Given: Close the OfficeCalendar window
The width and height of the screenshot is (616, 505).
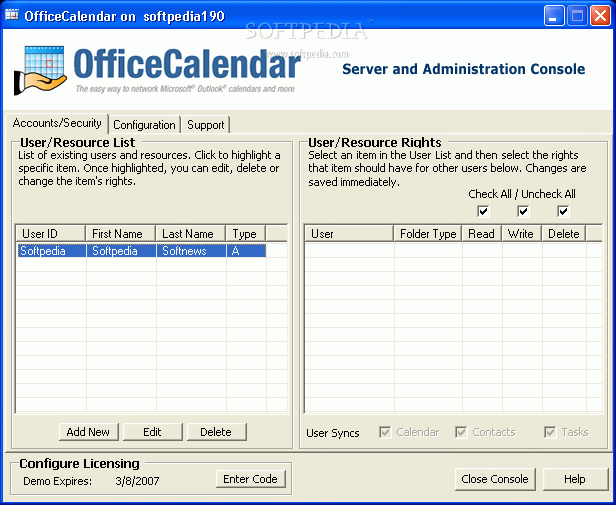Looking at the screenshot, I should click(600, 16).
